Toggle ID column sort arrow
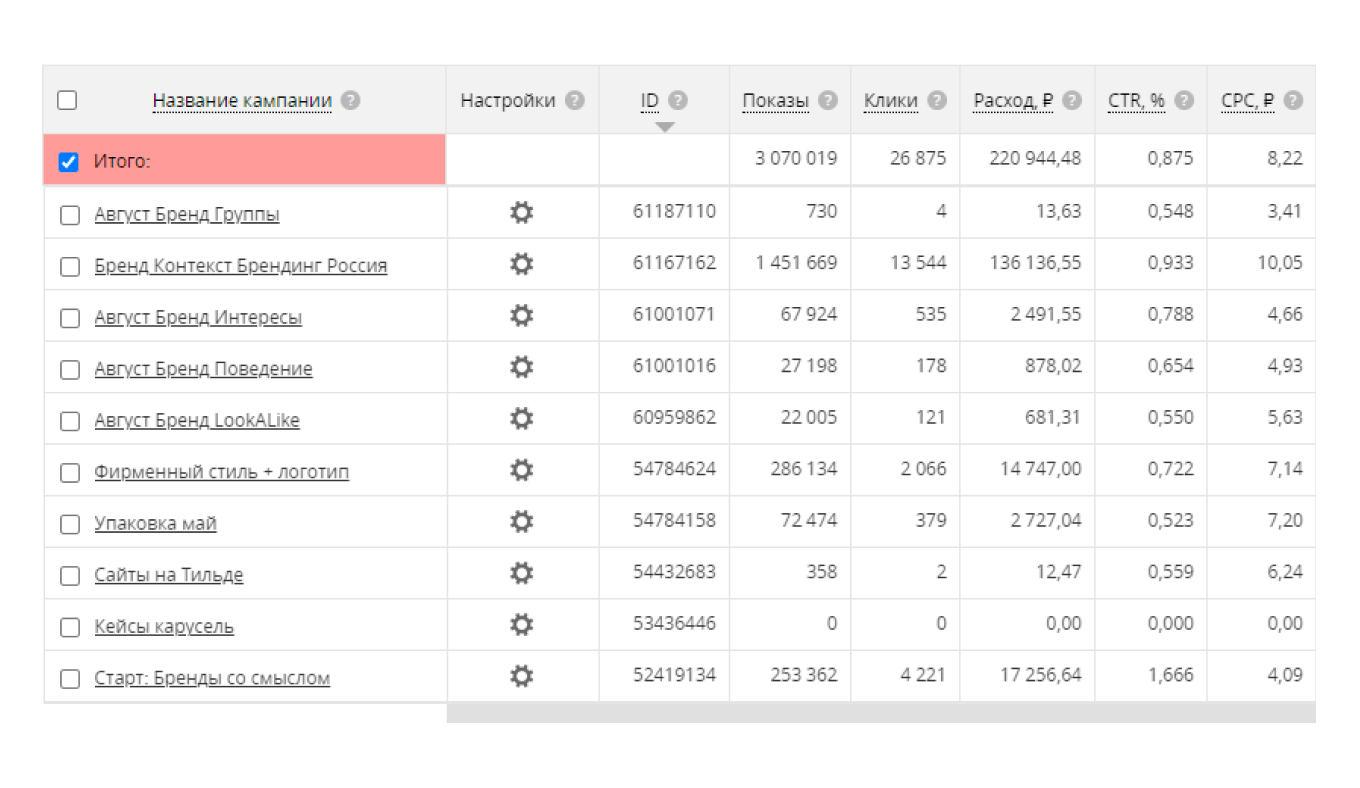The image size is (1360, 788). pyautogui.click(x=665, y=126)
